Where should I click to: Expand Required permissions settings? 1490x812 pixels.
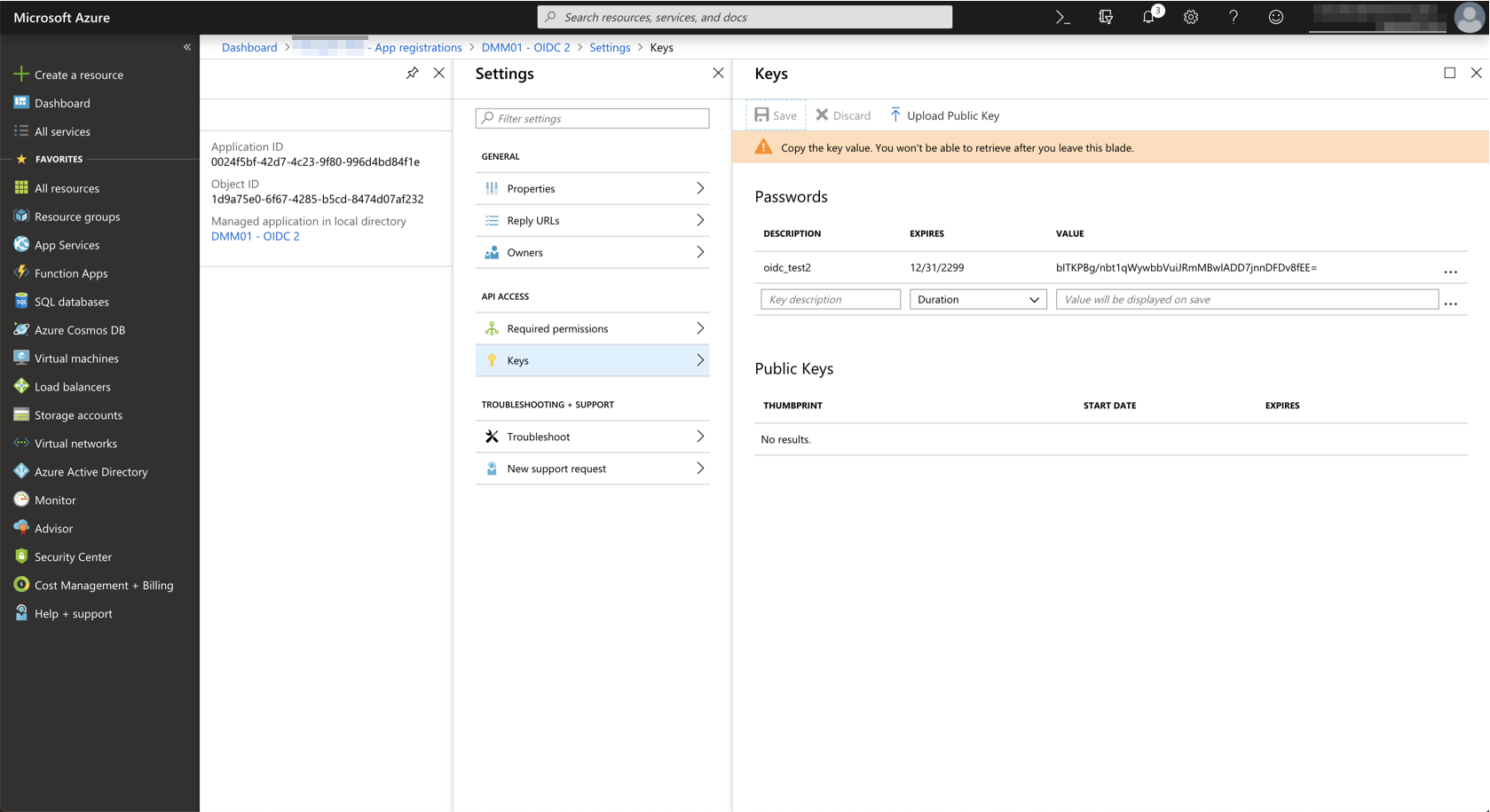[556, 327]
